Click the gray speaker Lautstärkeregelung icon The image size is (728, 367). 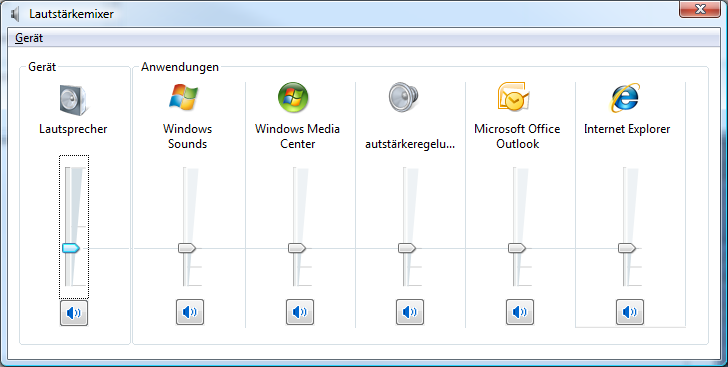[x=403, y=97]
